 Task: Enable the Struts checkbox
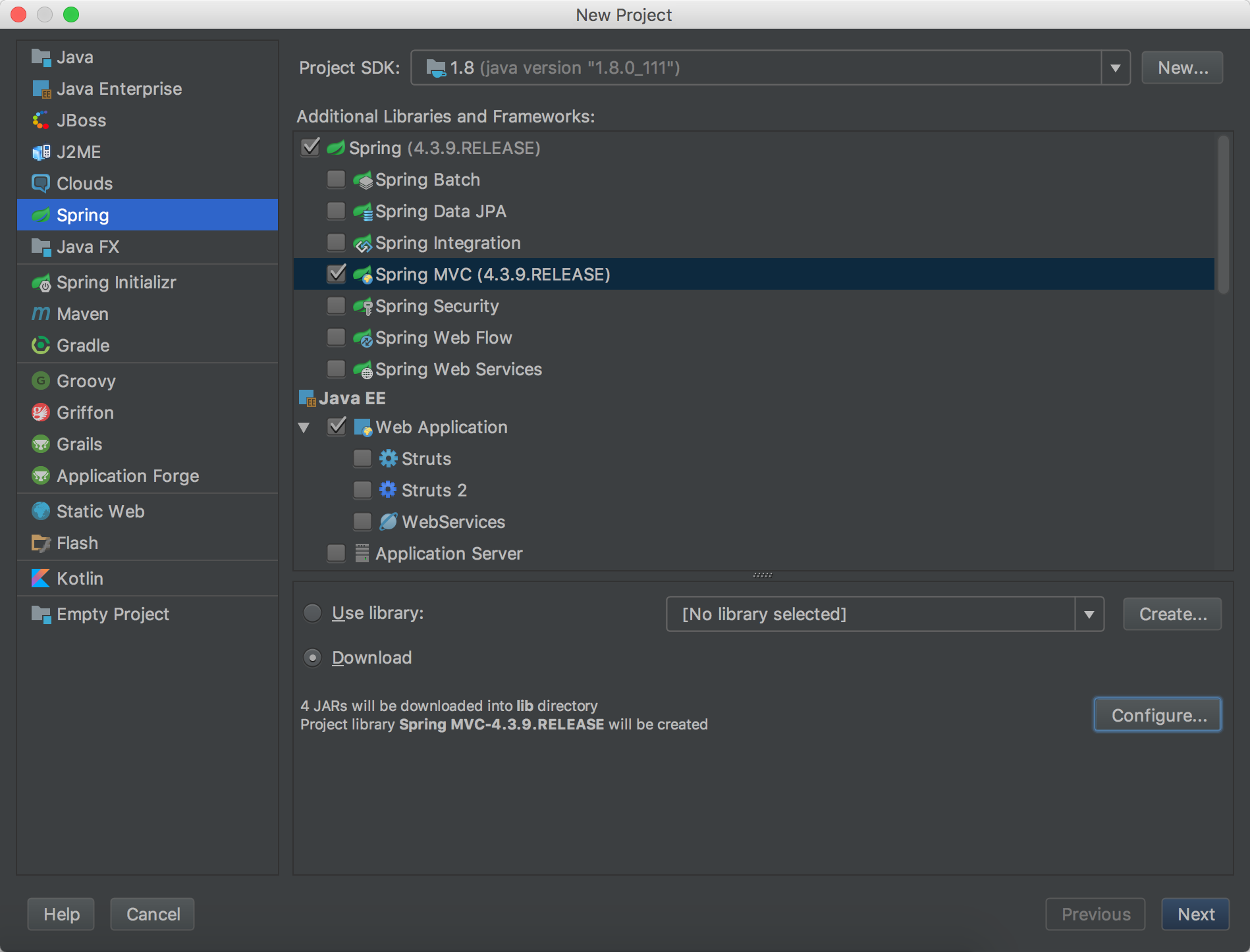[363, 458]
